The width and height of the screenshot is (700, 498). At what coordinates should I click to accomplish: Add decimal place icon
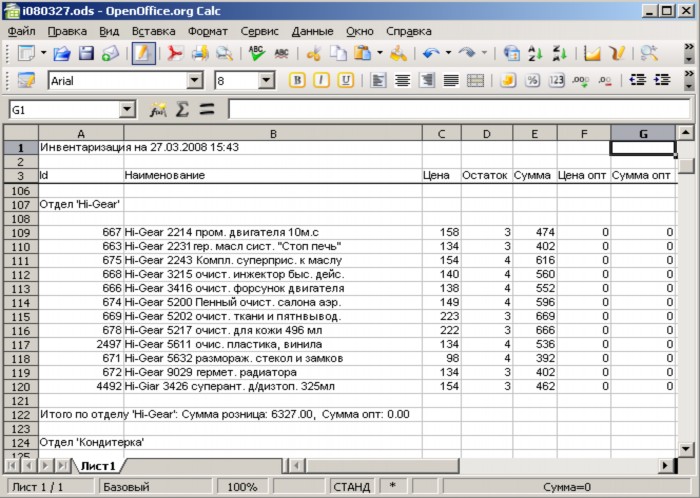pyautogui.click(x=581, y=81)
